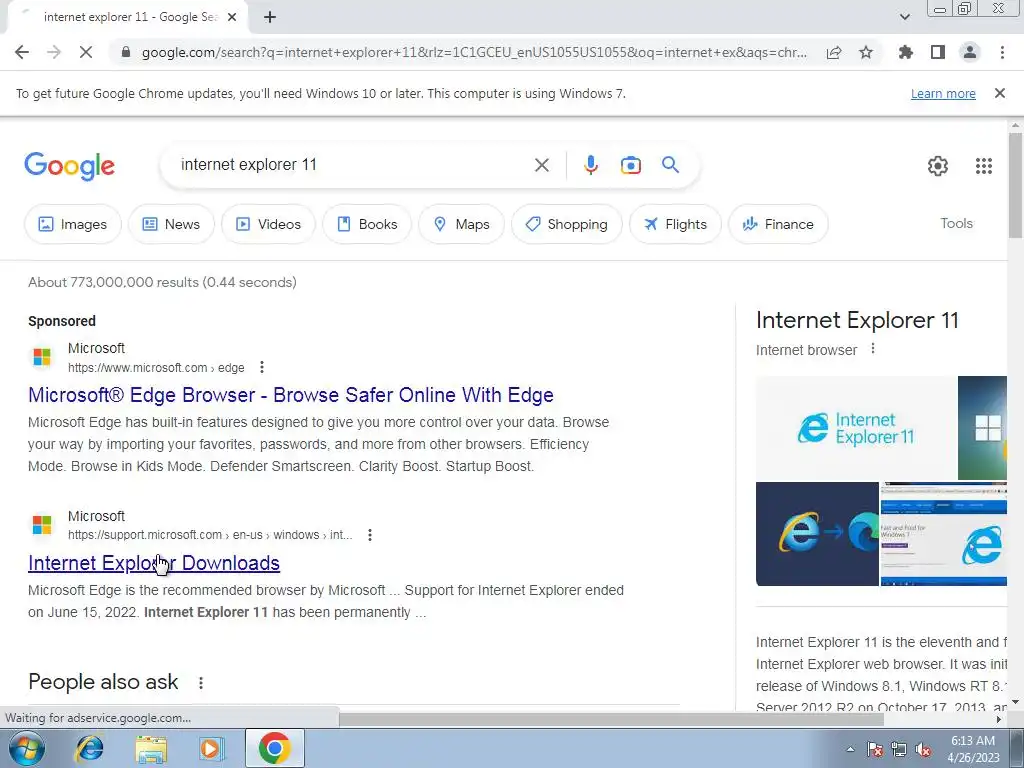The image size is (1024, 768).
Task: Go back using the browser back arrow
Action: 22,52
